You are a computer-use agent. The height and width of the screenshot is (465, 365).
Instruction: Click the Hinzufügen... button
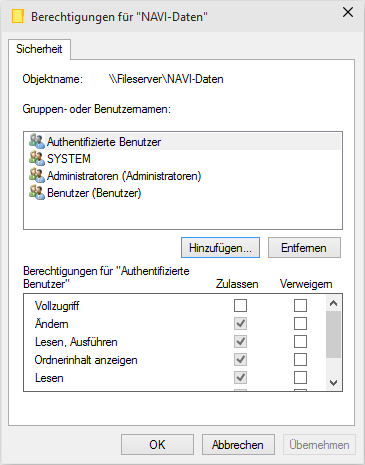(x=220, y=248)
